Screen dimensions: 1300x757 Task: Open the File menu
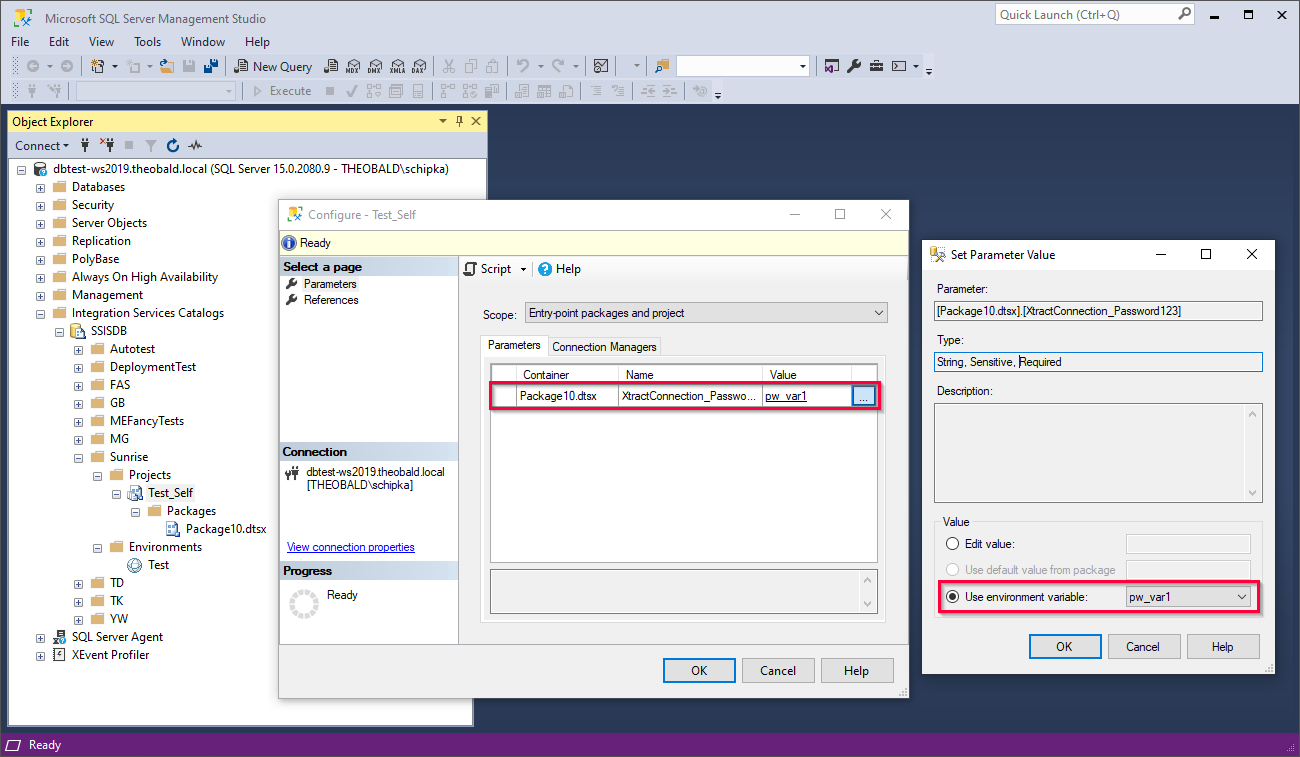(20, 42)
